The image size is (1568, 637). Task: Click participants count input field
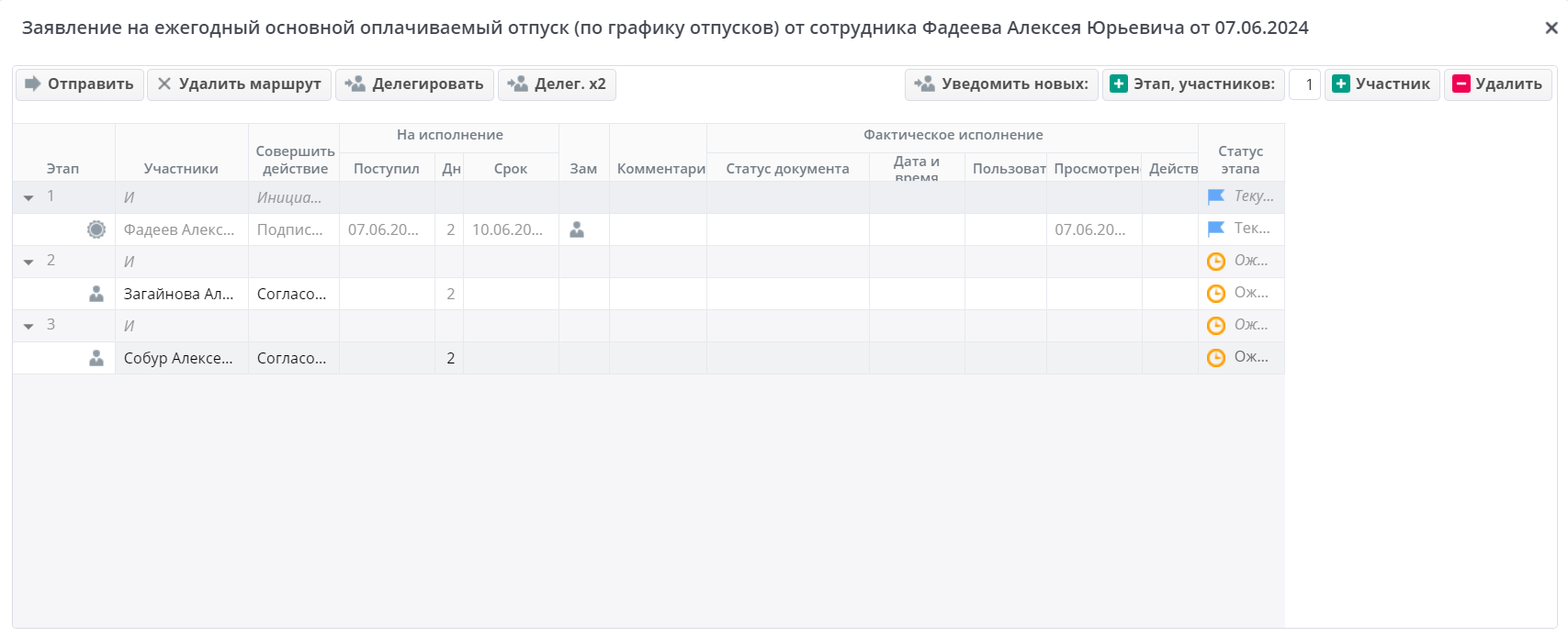tap(1305, 84)
